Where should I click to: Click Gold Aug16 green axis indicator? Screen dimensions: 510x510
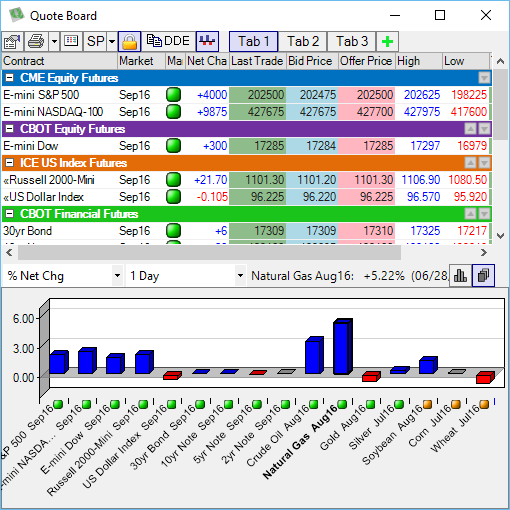(x=370, y=405)
